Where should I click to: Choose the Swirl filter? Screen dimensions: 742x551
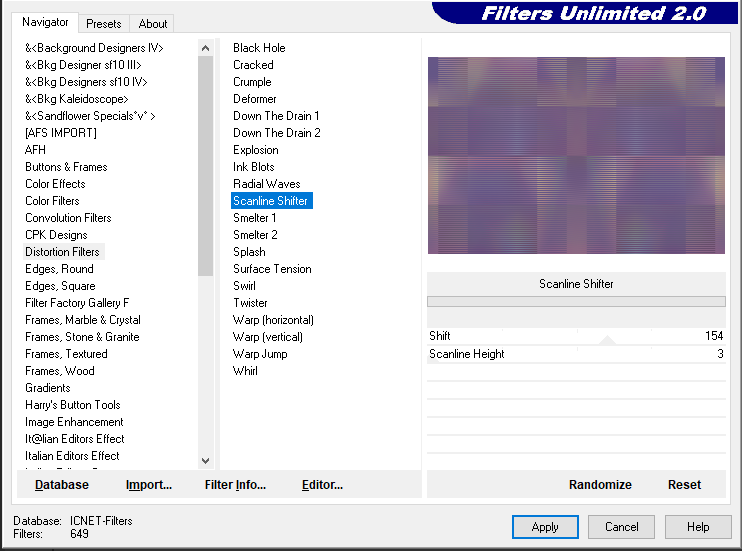pos(244,286)
